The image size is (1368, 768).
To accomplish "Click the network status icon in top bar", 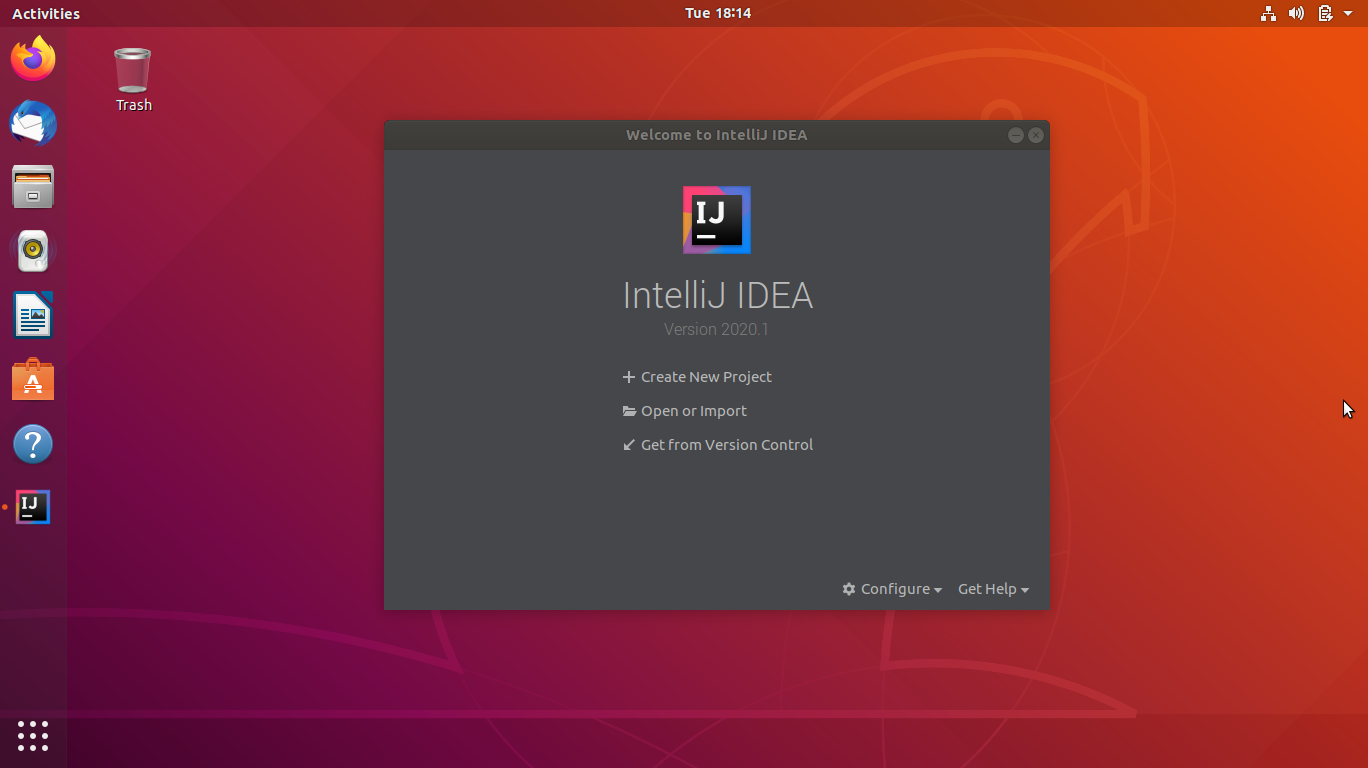I will 1268,13.
